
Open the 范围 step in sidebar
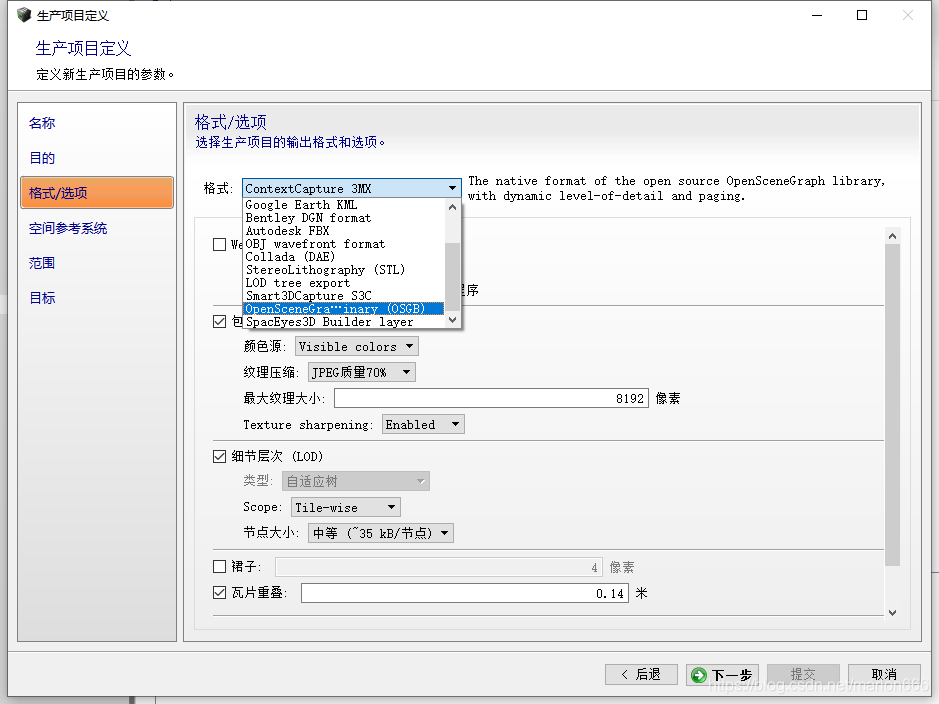(x=42, y=263)
